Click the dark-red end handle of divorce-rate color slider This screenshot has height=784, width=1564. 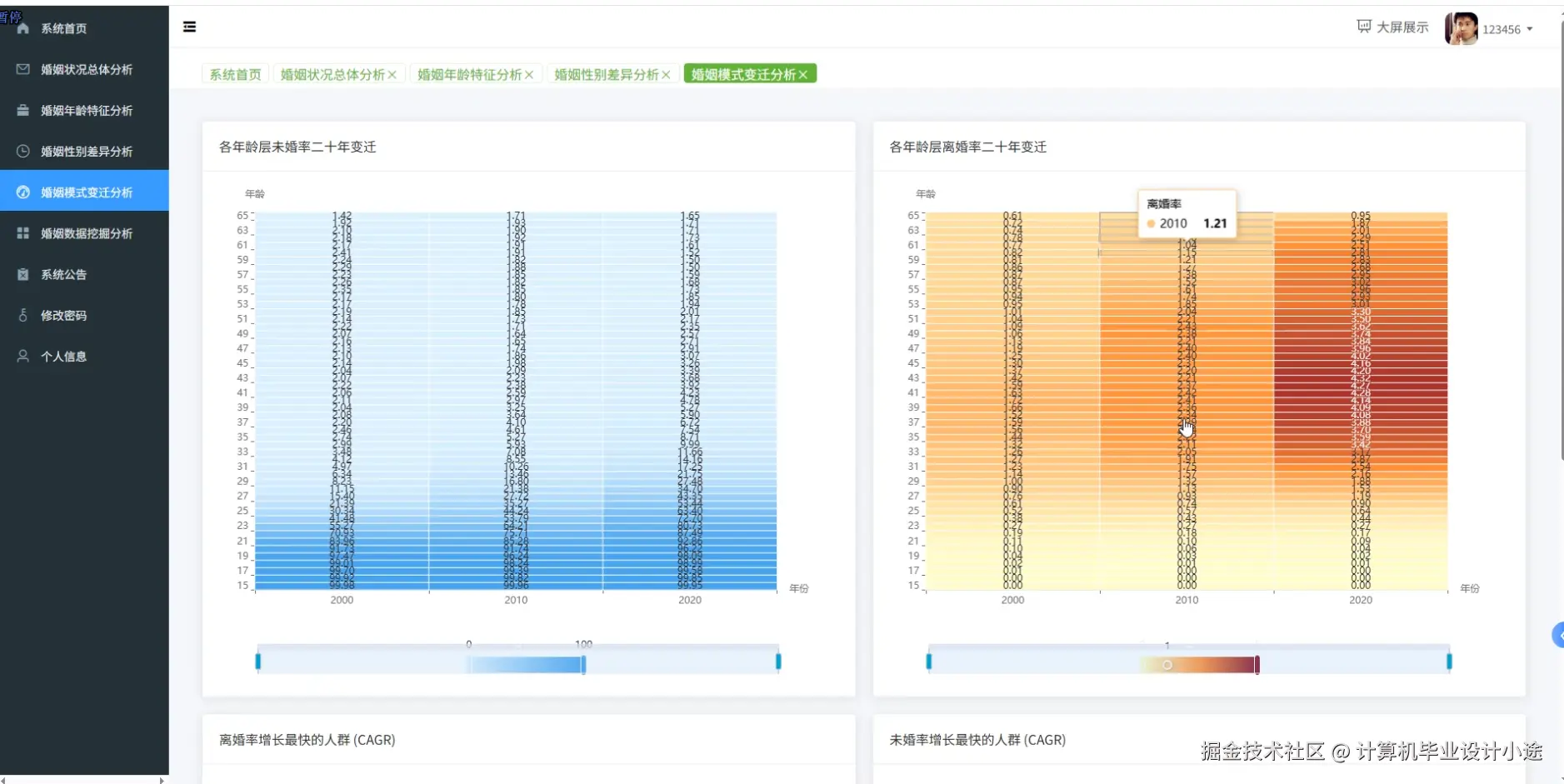1257,664
